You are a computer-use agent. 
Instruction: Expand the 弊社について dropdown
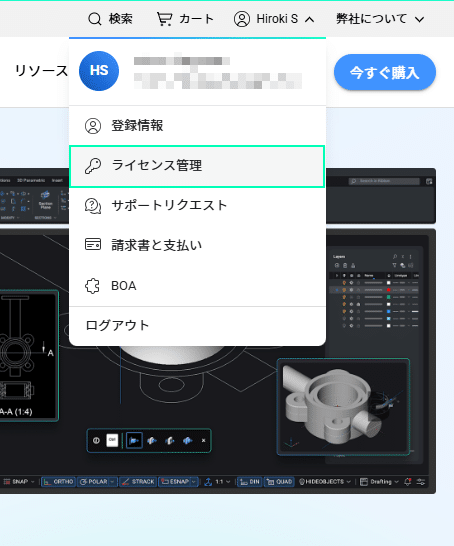[x=380, y=19]
